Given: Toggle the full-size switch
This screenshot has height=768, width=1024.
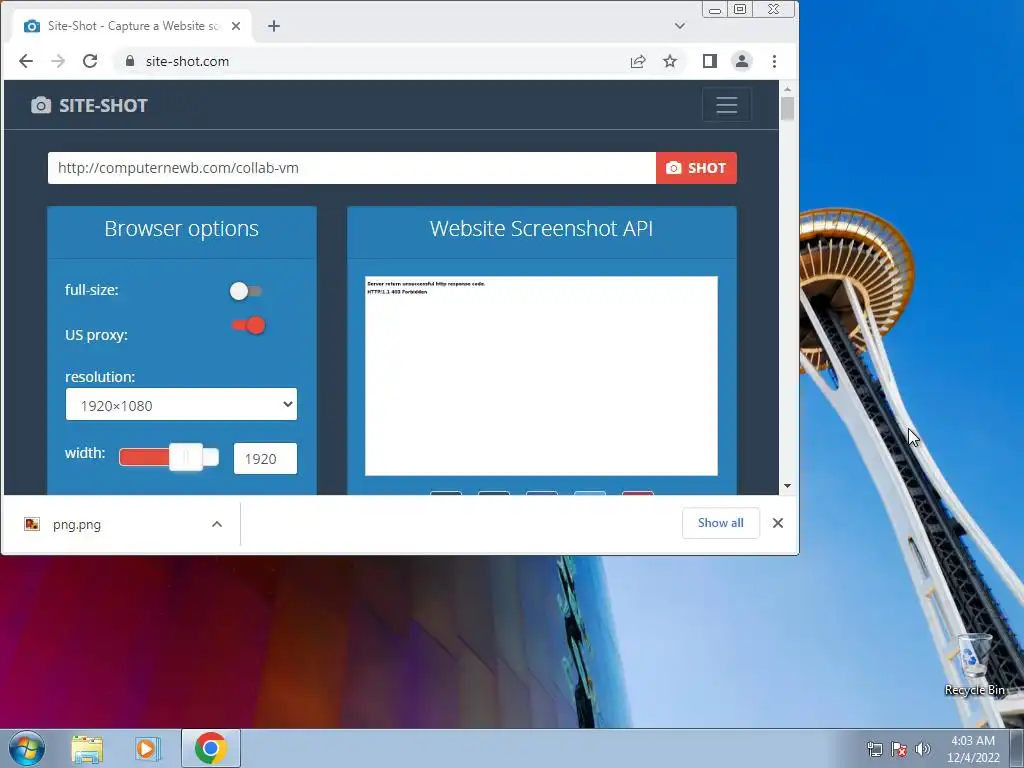Looking at the screenshot, I should (x=246, y=291).
